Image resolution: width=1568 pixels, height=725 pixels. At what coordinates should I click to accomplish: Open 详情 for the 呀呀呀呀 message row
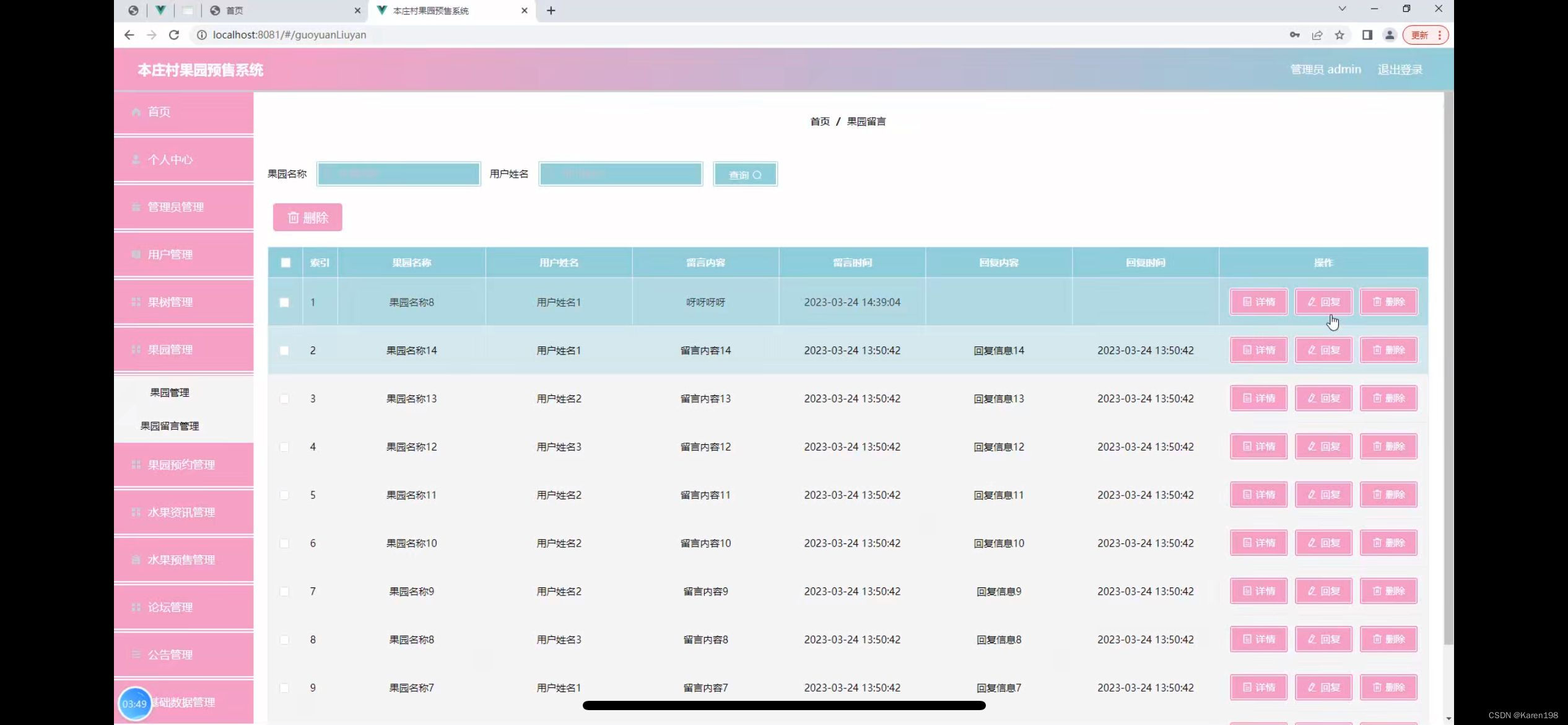[x=1258, y=302]
